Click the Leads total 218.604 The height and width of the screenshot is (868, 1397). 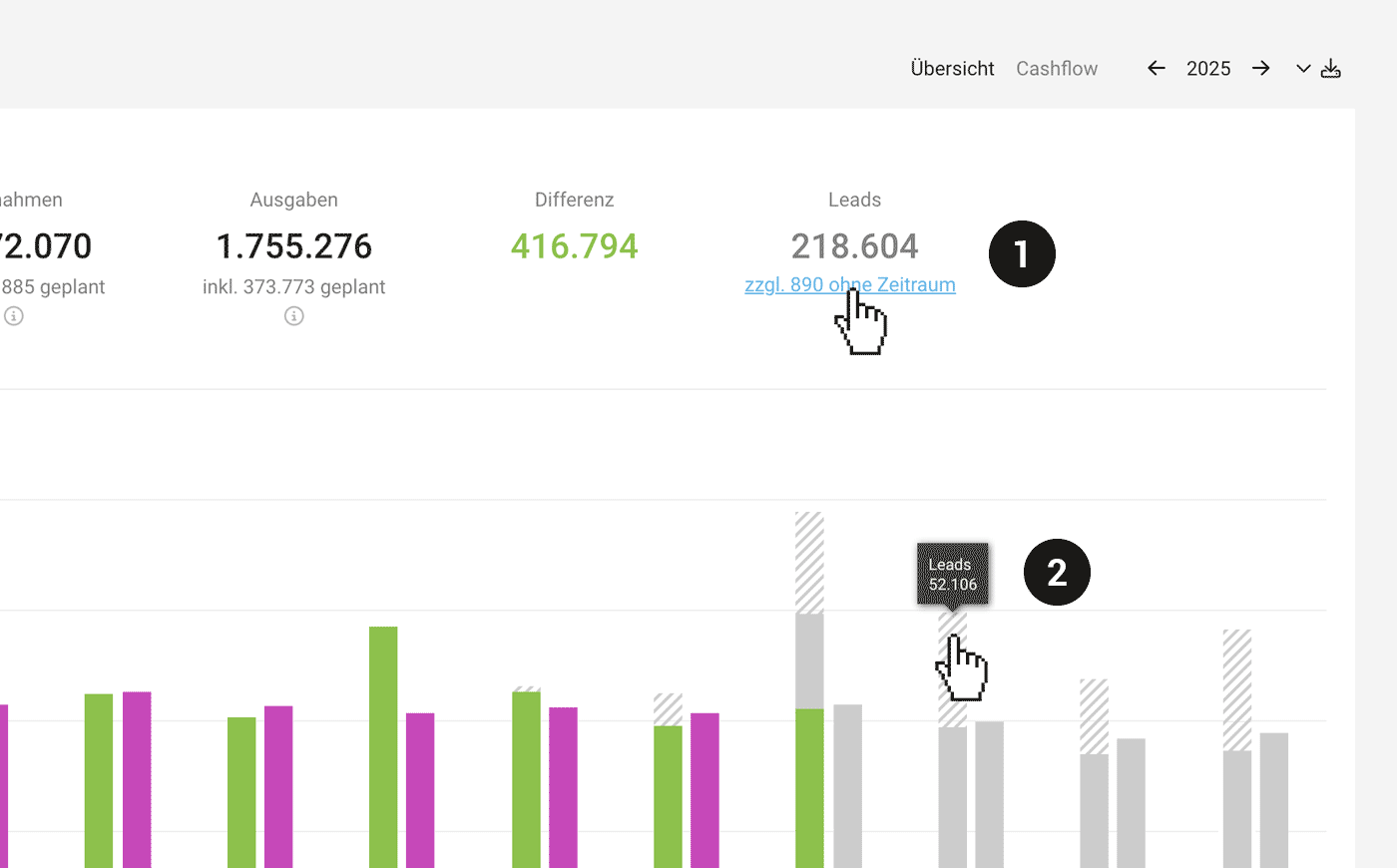854,245
